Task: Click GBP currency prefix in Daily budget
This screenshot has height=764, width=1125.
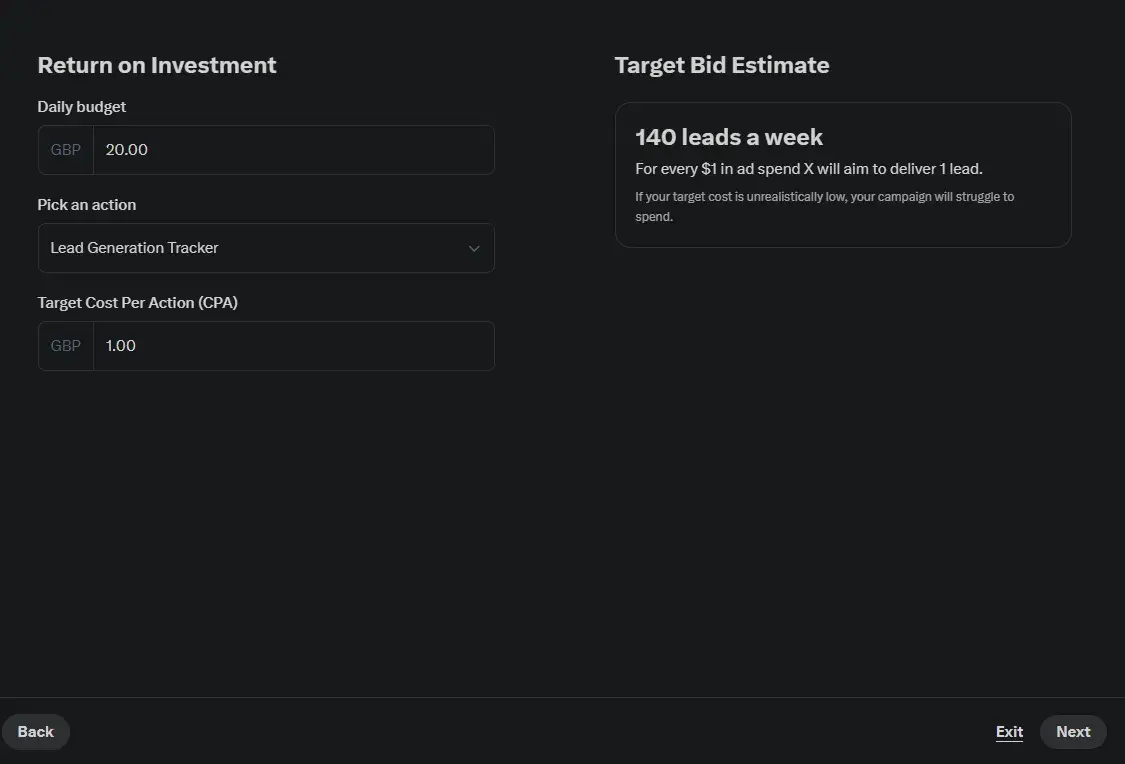Action: click(66, 150)
